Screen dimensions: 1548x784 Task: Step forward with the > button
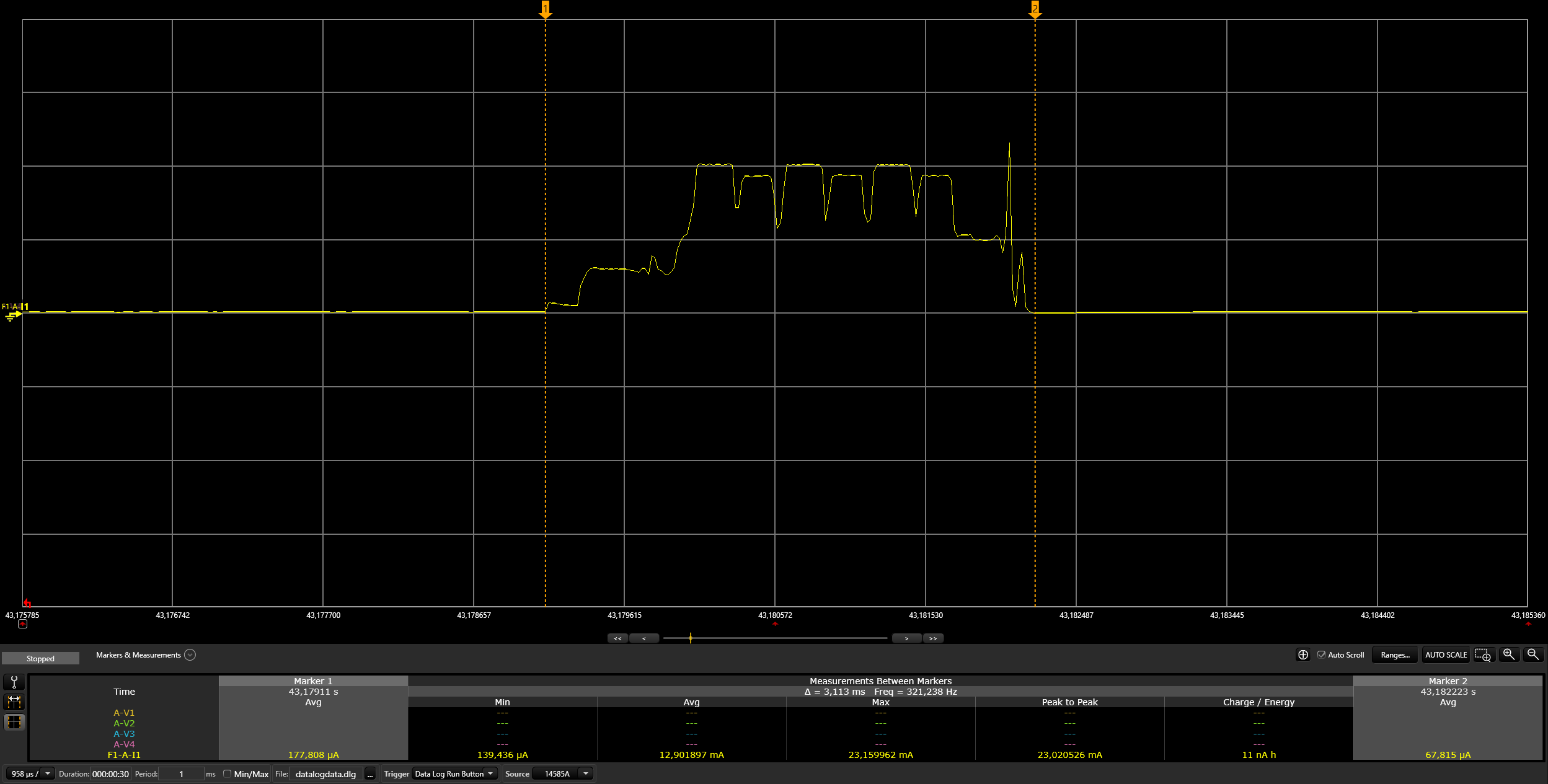point(906,638)
